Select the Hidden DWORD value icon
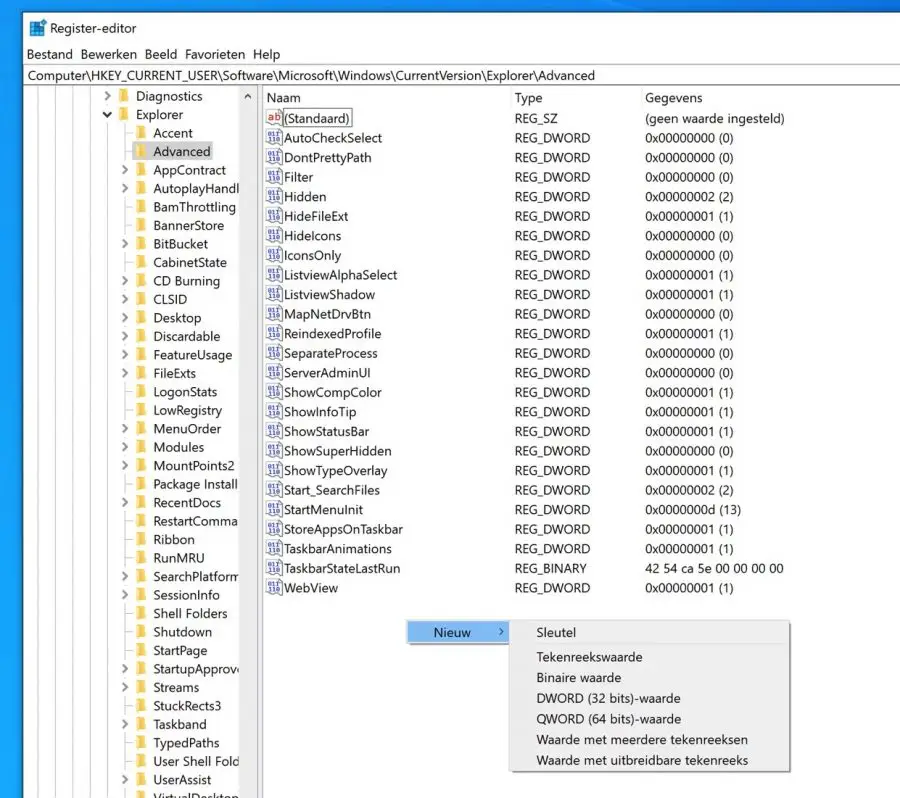The image size is (900, 798). click(x=274, y=196)
